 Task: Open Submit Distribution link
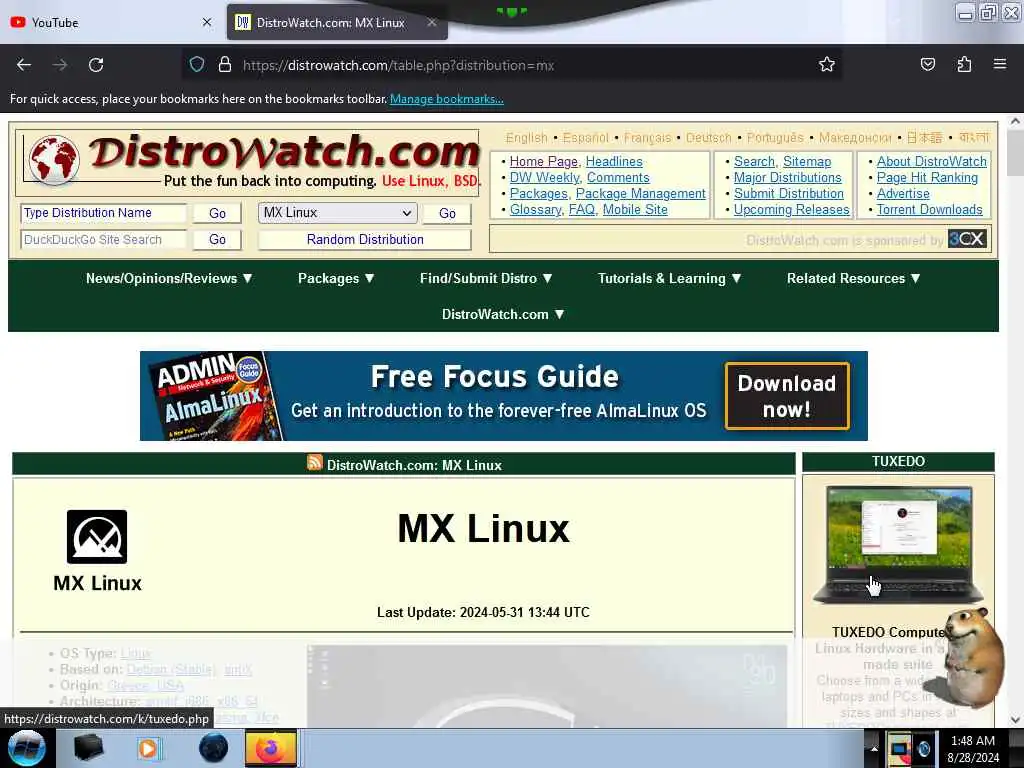click(789, 193)
